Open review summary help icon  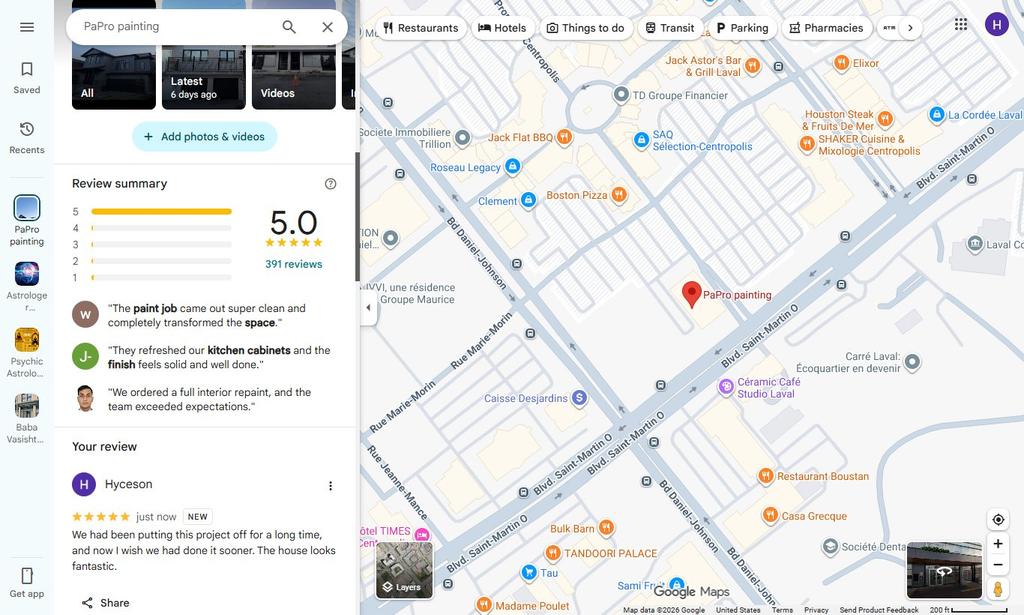(x=330, y=183)
